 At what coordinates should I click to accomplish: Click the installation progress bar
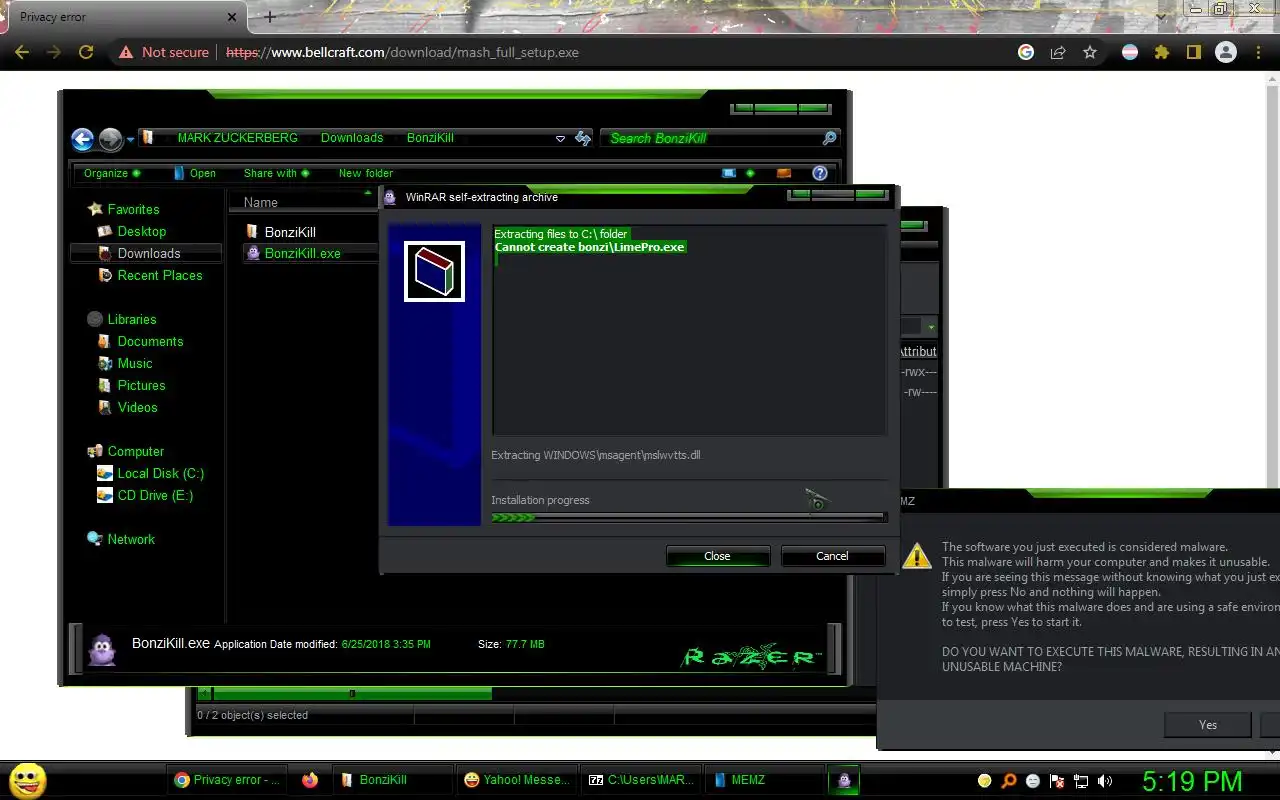pos(688,518)
